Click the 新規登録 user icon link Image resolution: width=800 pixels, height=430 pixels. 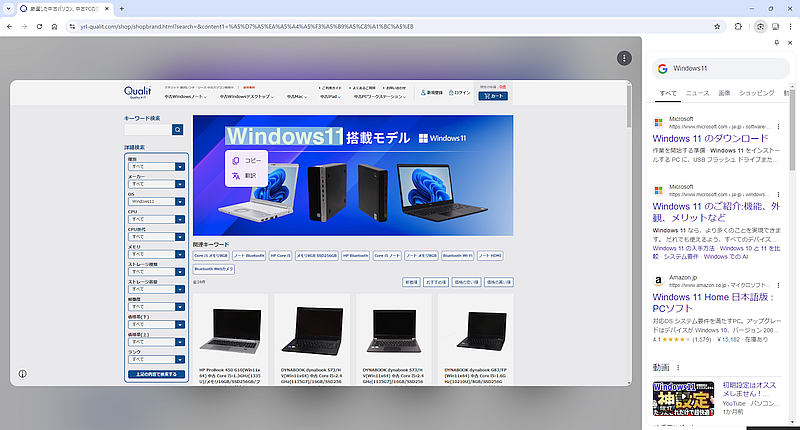pos(432,93)
